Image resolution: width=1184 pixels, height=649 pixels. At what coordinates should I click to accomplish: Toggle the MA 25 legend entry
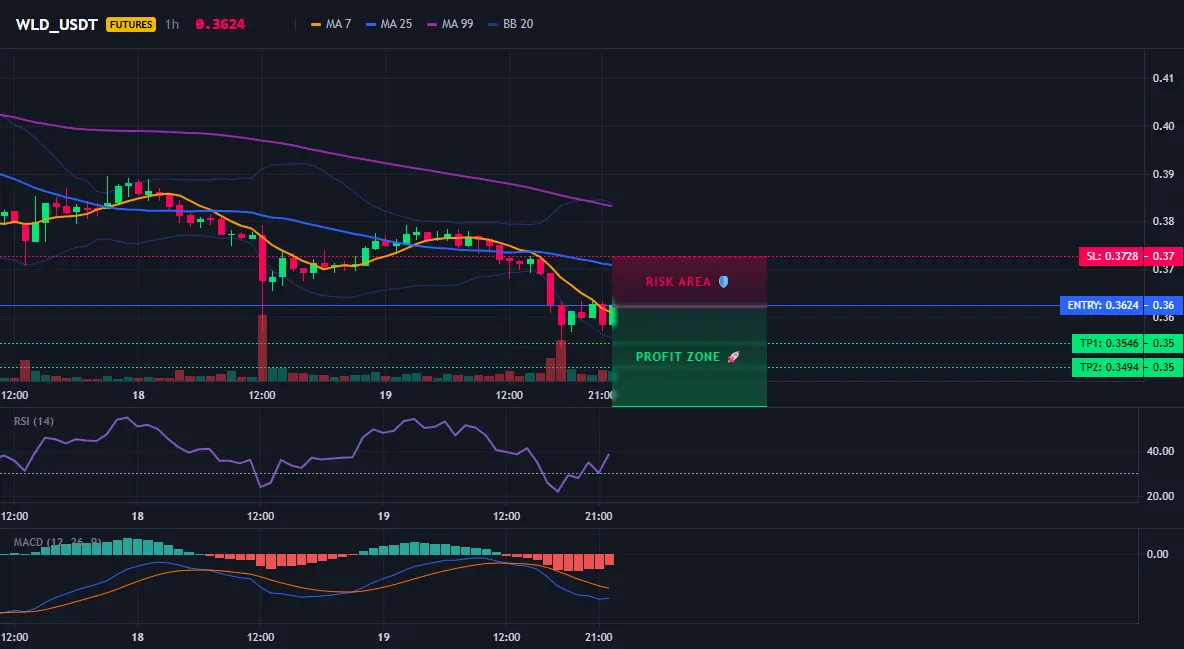tap(389, 24)
